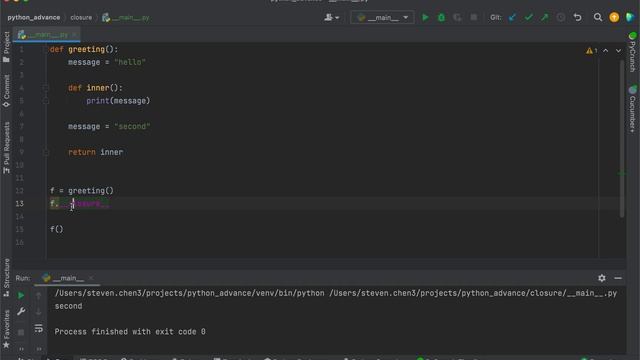The height and width of the screenshot is (360, 640).
Task: Click the closure breadcrumb folder
Action: [x=81, y=18]
